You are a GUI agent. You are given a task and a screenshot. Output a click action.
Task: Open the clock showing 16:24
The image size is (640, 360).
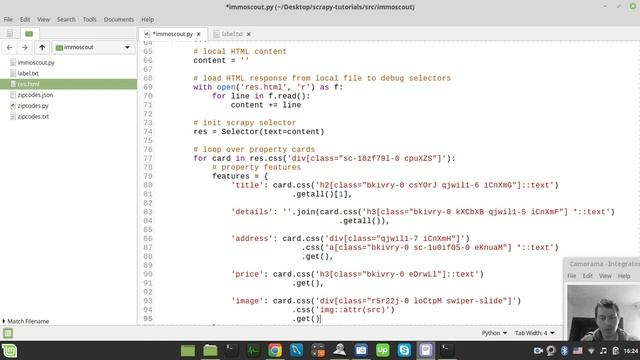(631, 351)
